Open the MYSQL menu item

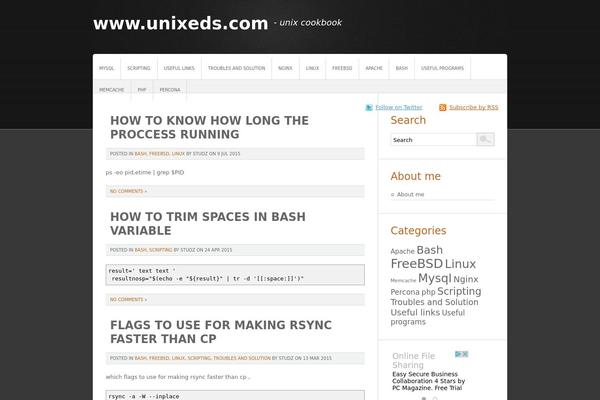tap(106, 68)
